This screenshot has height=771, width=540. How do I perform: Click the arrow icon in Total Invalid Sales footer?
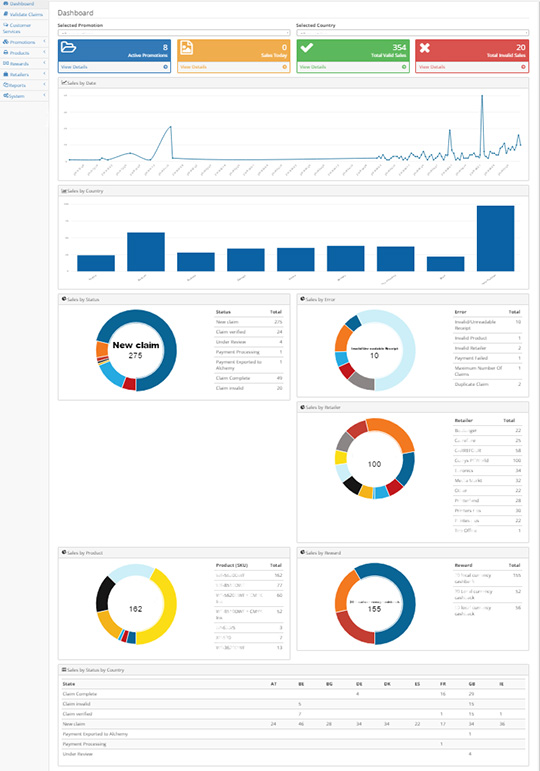tap(523, 67)
